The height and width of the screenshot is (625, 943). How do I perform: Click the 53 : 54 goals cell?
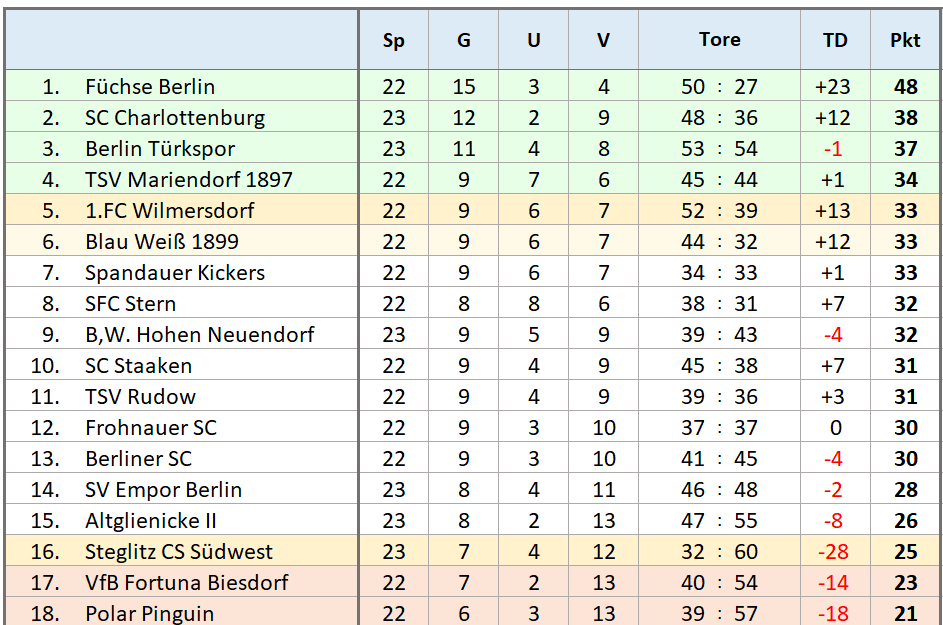[x=720, y=149]
